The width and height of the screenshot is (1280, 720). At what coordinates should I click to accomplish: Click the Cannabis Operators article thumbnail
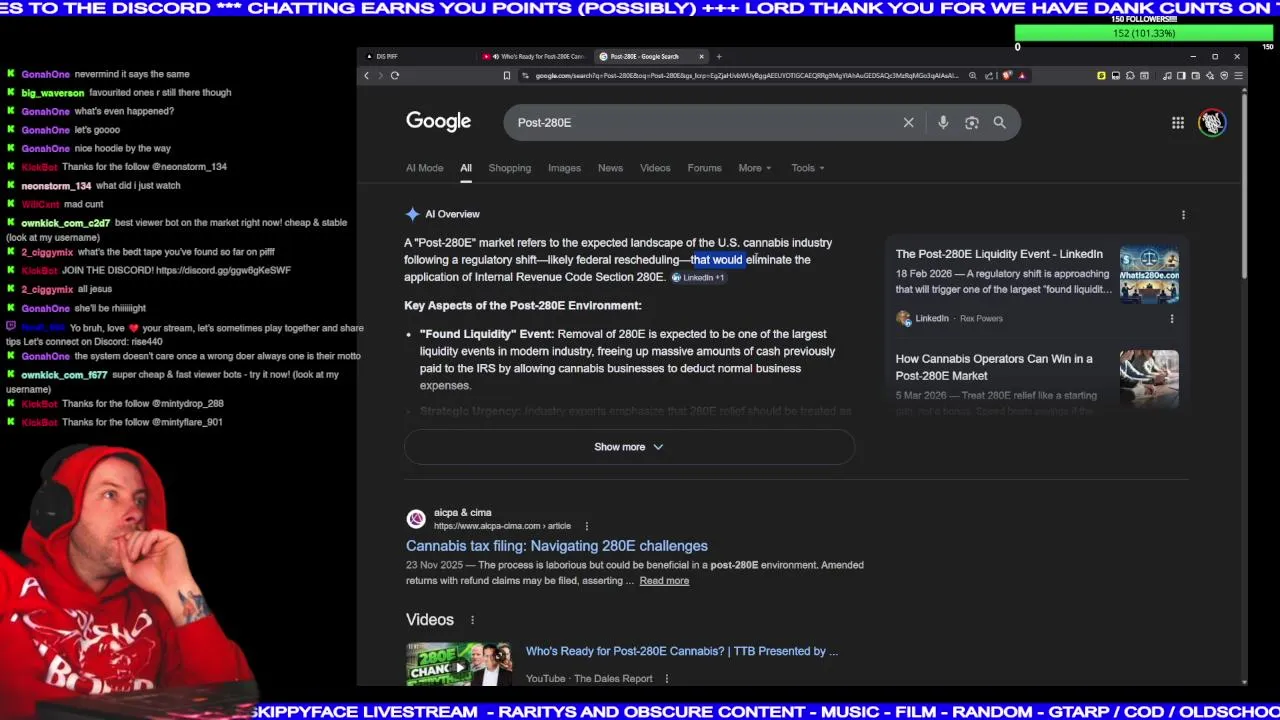click(1149, 378)
